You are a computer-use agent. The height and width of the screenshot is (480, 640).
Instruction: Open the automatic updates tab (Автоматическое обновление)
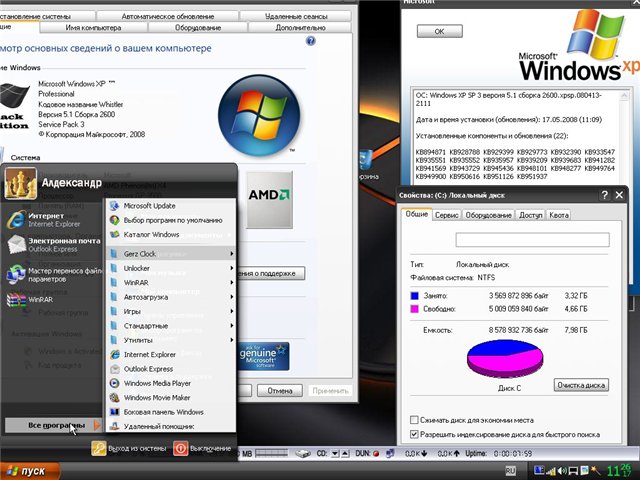pyautogui.click(x=168, y=16)
